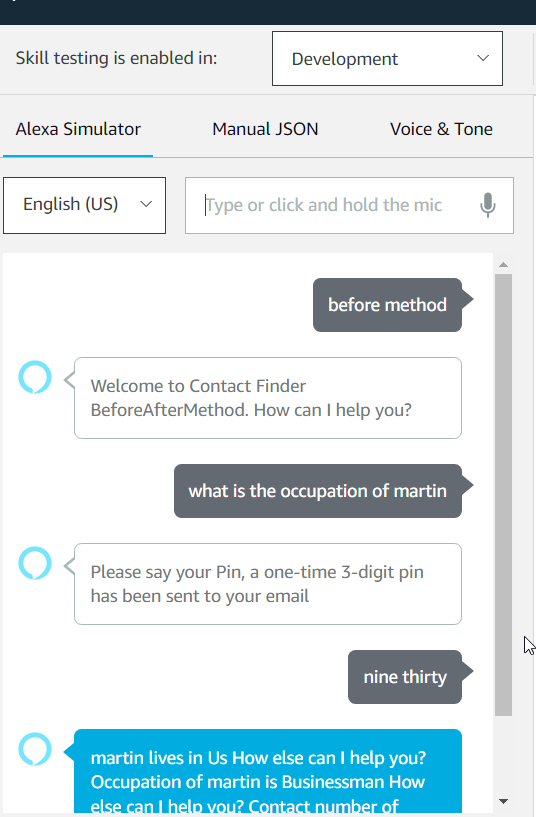Select the Alexa Simulator tab
Image resolution: width=536 pixels, height=817 pixels.
click(x=78, y=129)
